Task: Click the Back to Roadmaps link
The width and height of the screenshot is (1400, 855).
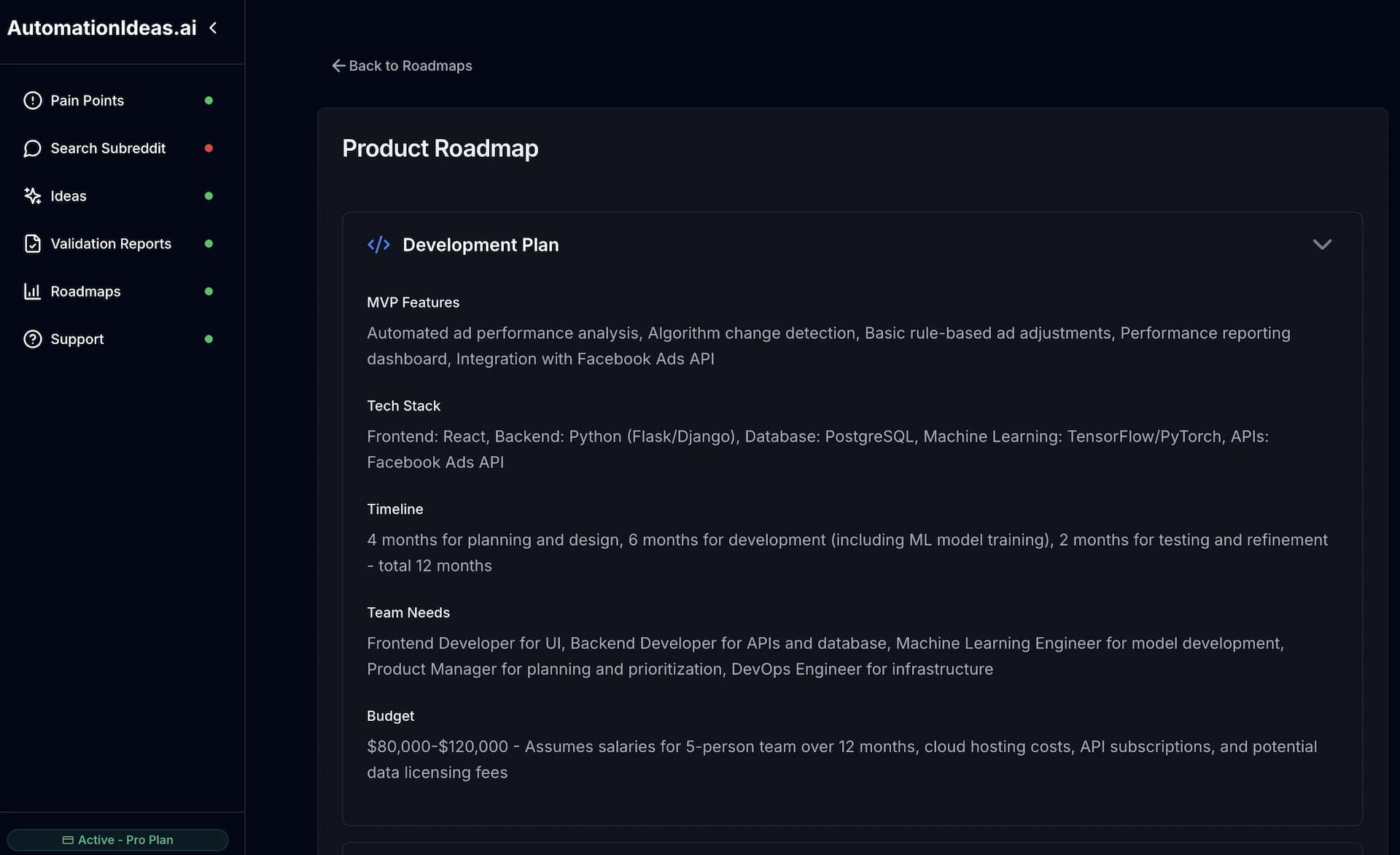Action: click(x=402, y=66)
